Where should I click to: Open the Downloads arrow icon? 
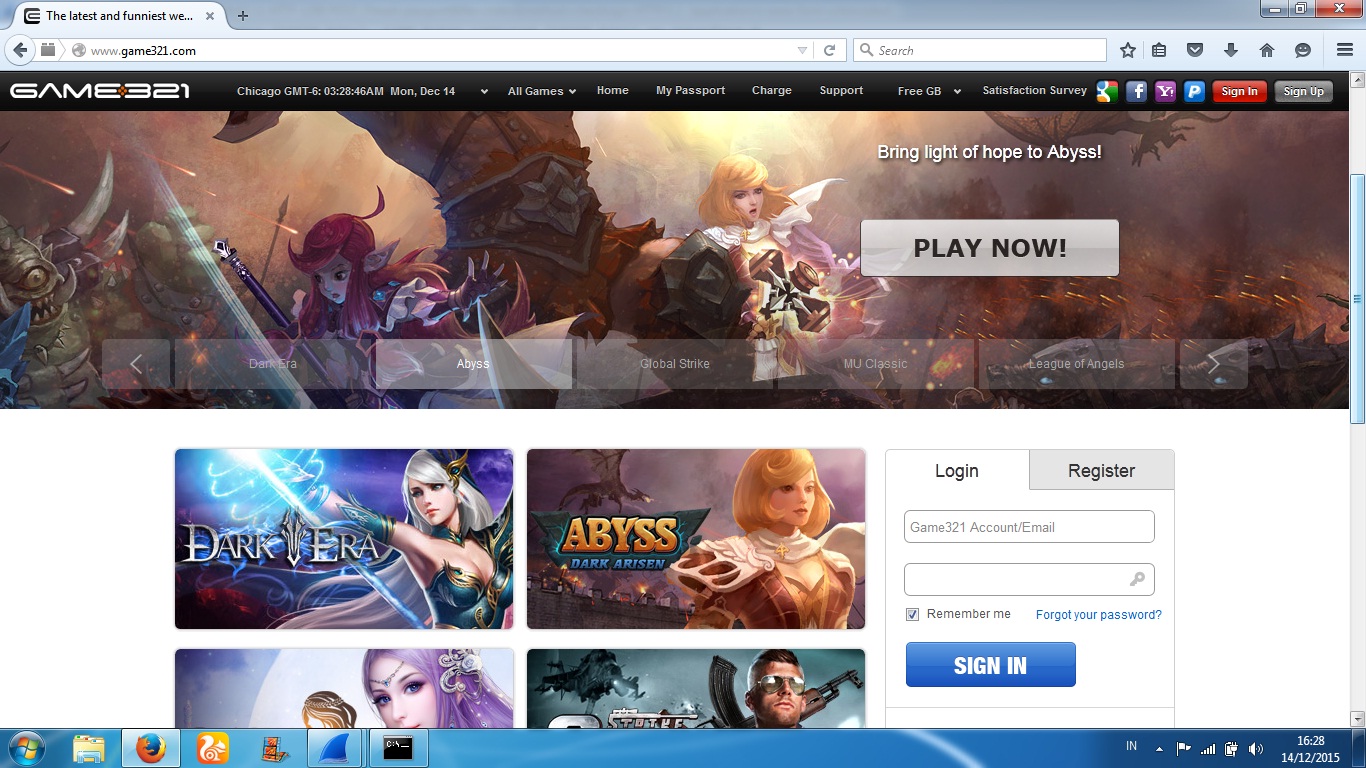click(x=1231, y=50)
